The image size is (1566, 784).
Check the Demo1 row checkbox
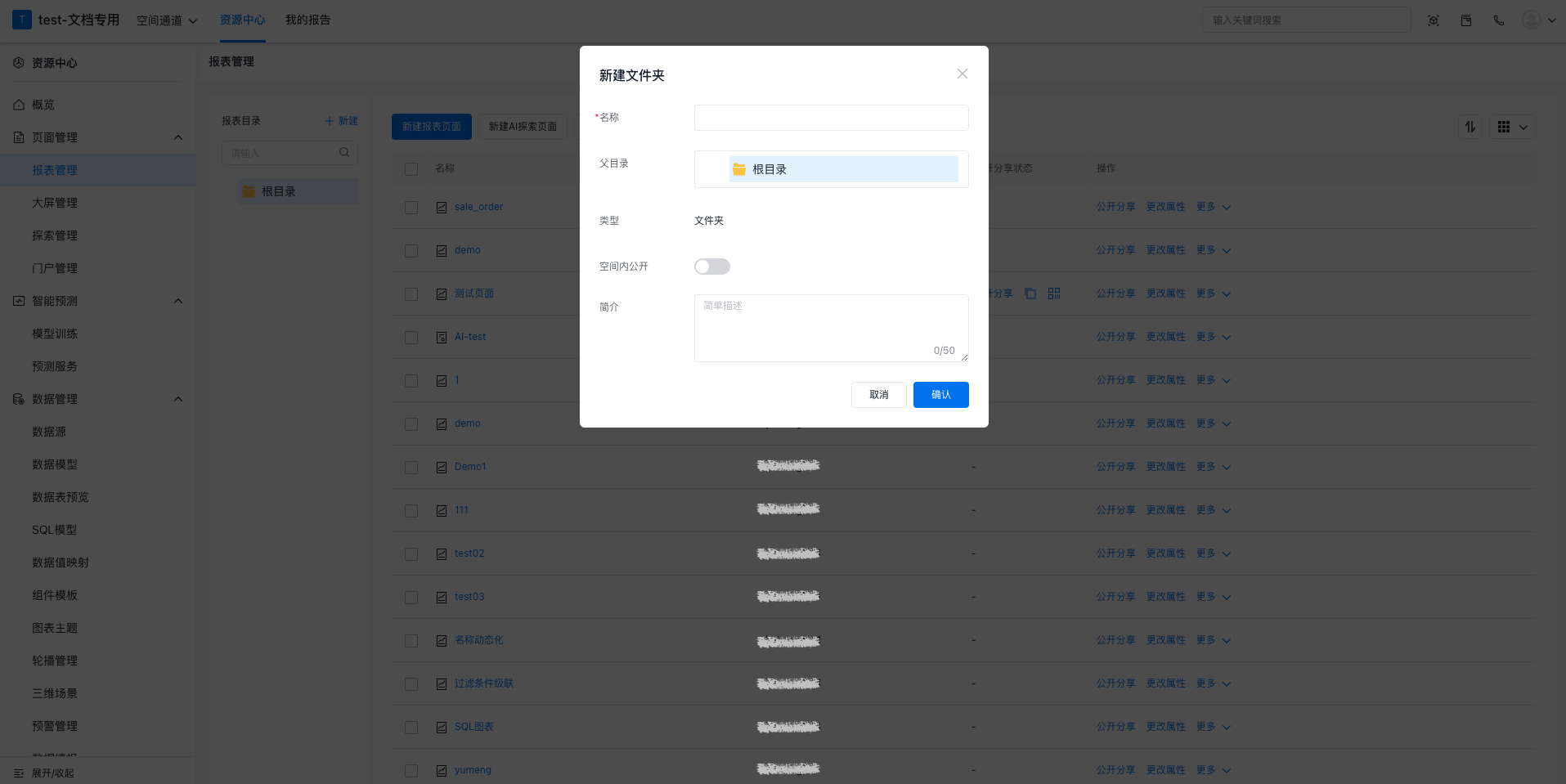click(x=411, y=468)
